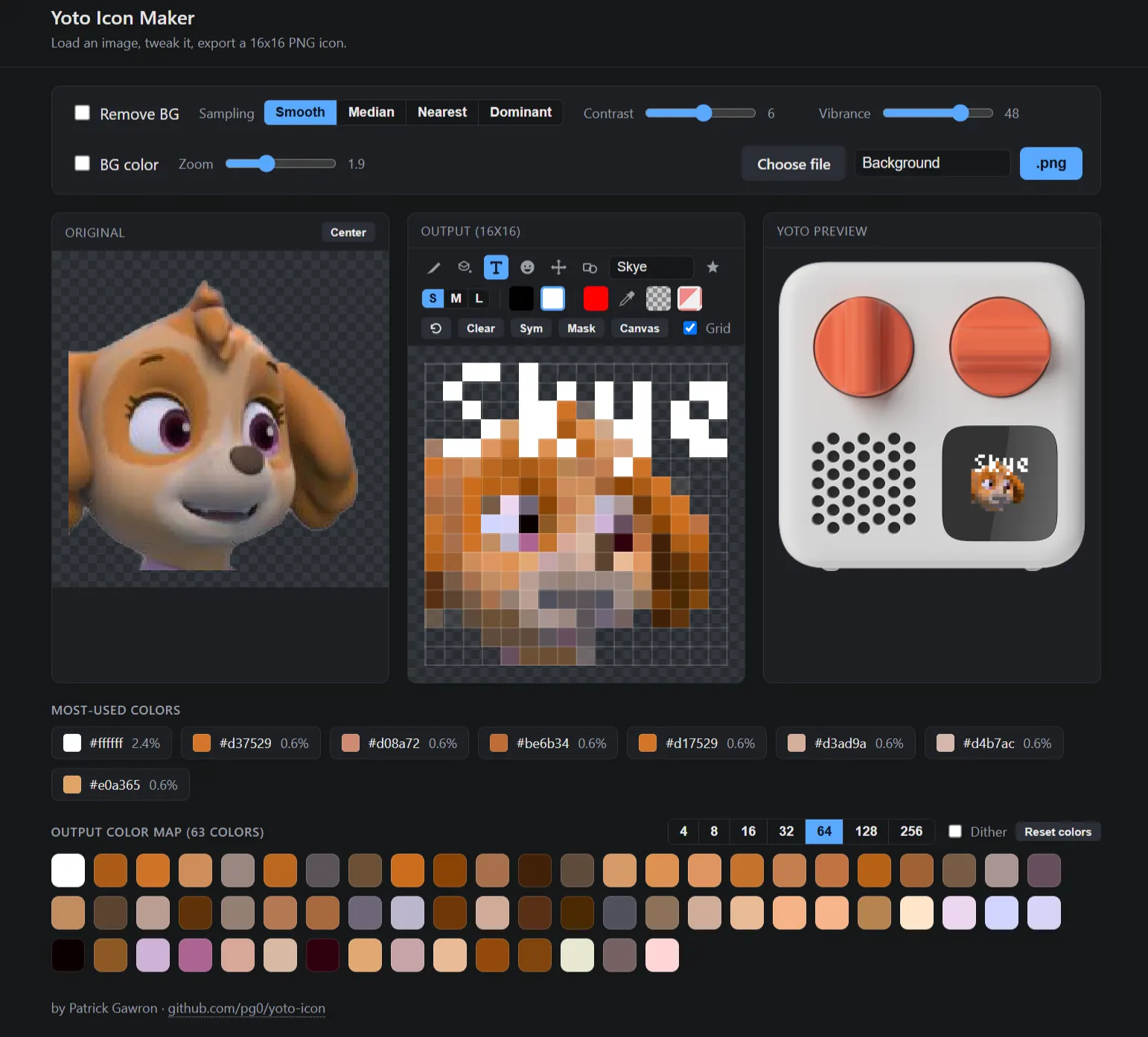Click the Mask button
The height and width of the screenshot is (1037, 1148).
581,328
